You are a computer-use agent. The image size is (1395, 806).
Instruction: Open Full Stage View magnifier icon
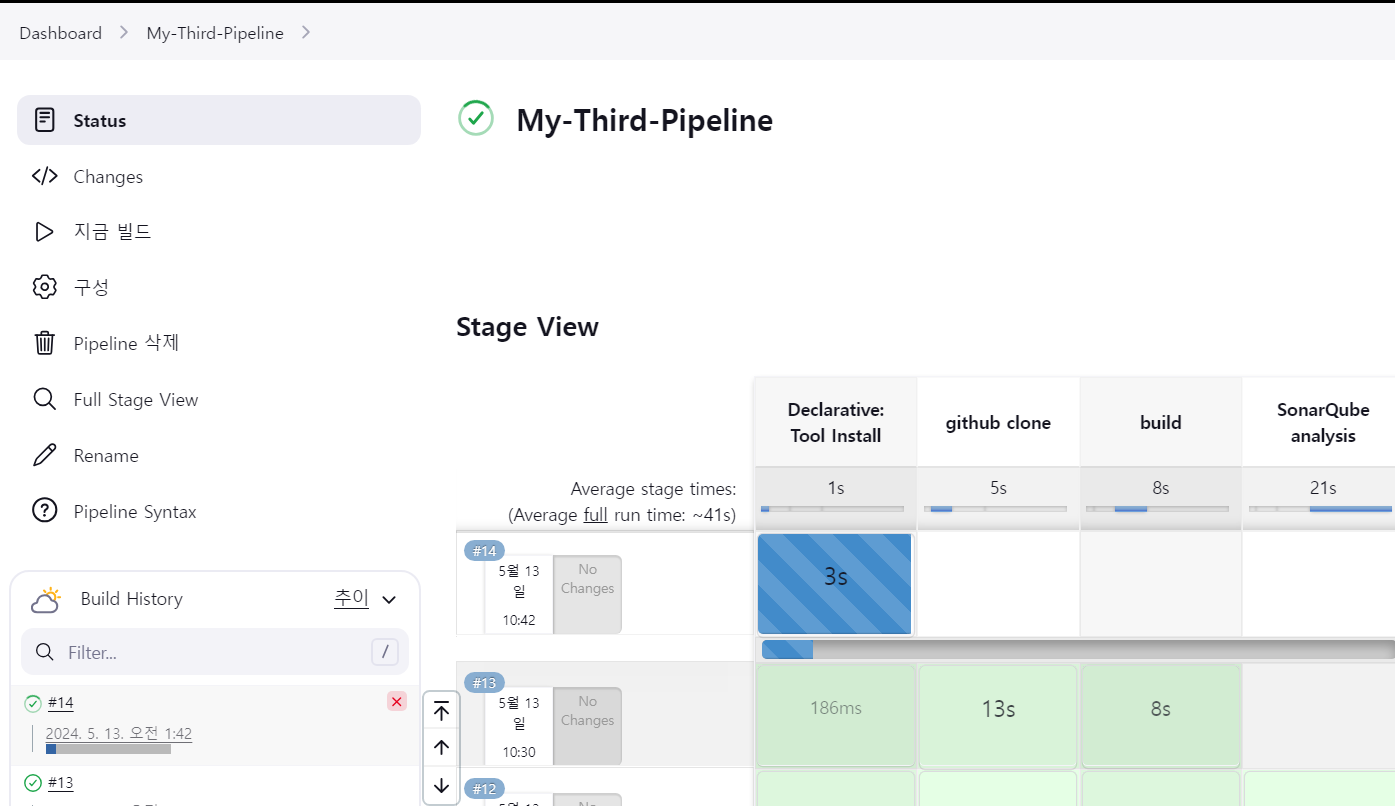pyautogui.click(x=44, y=400)
